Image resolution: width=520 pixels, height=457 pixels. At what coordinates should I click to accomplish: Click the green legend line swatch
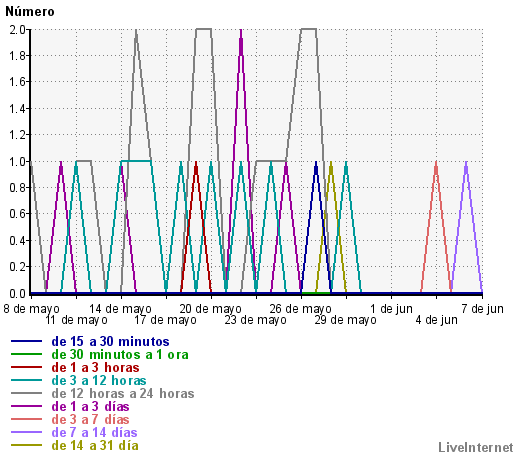(26, 354)
